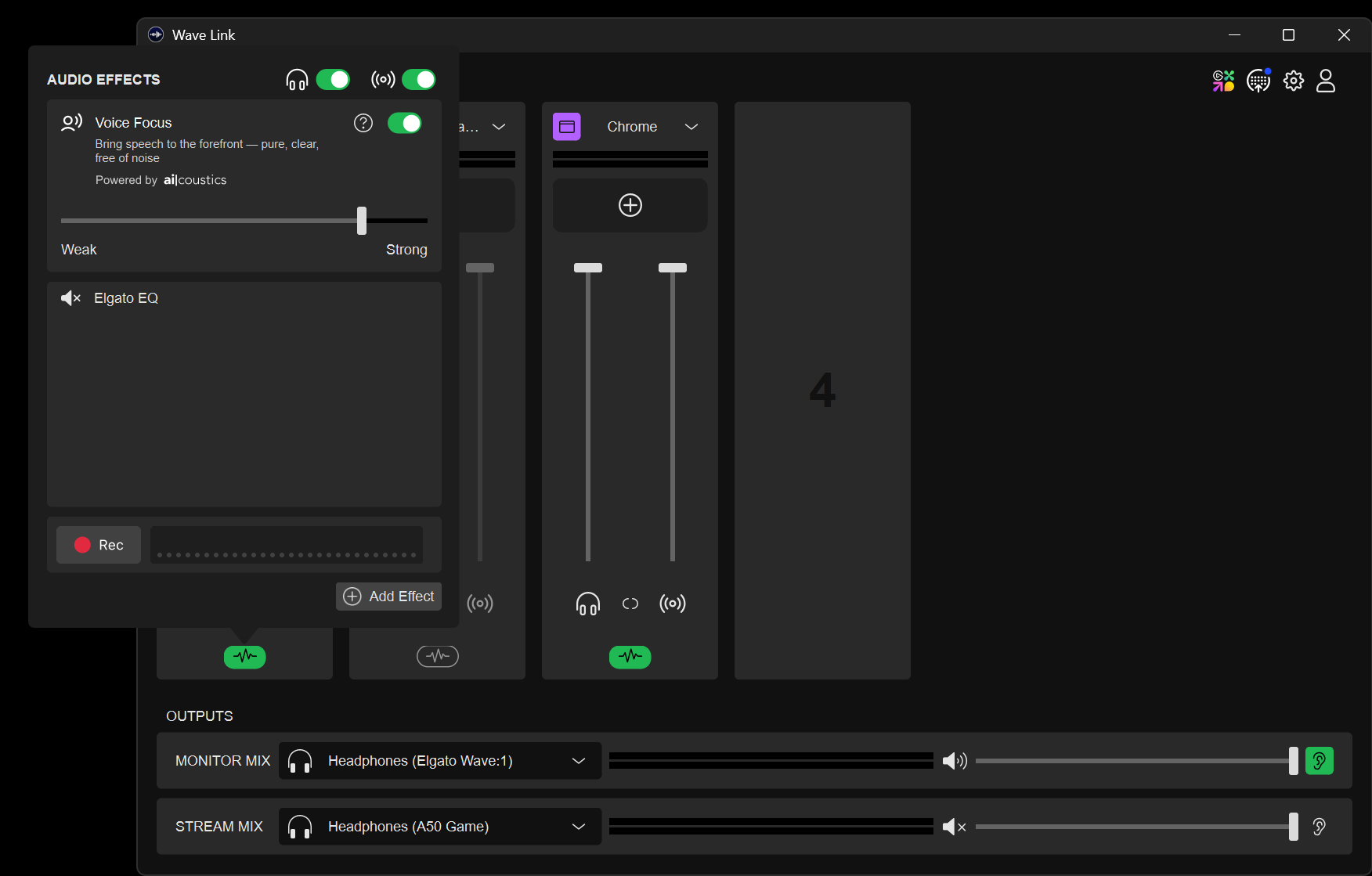Adjust Chrome monitor mix fader
The width and height of the screenshot is (1372, 876).
(588, 268)
